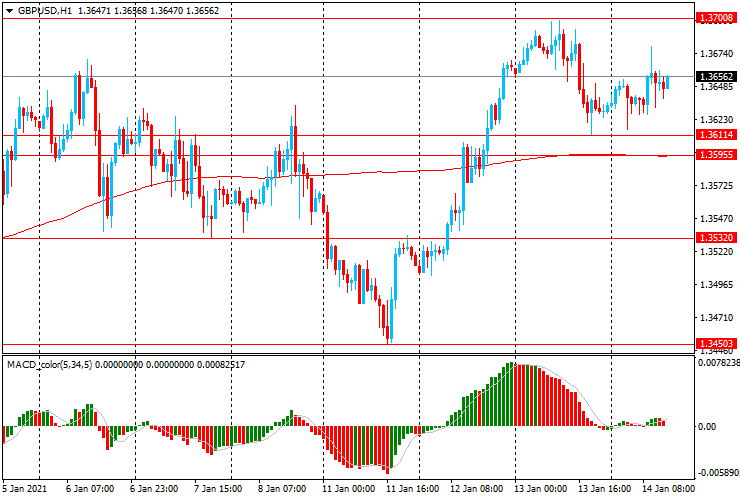Viewport: 740px width, 500px height.
Task: Click the 1.34710 value on price axis
Action: (716, 317)
